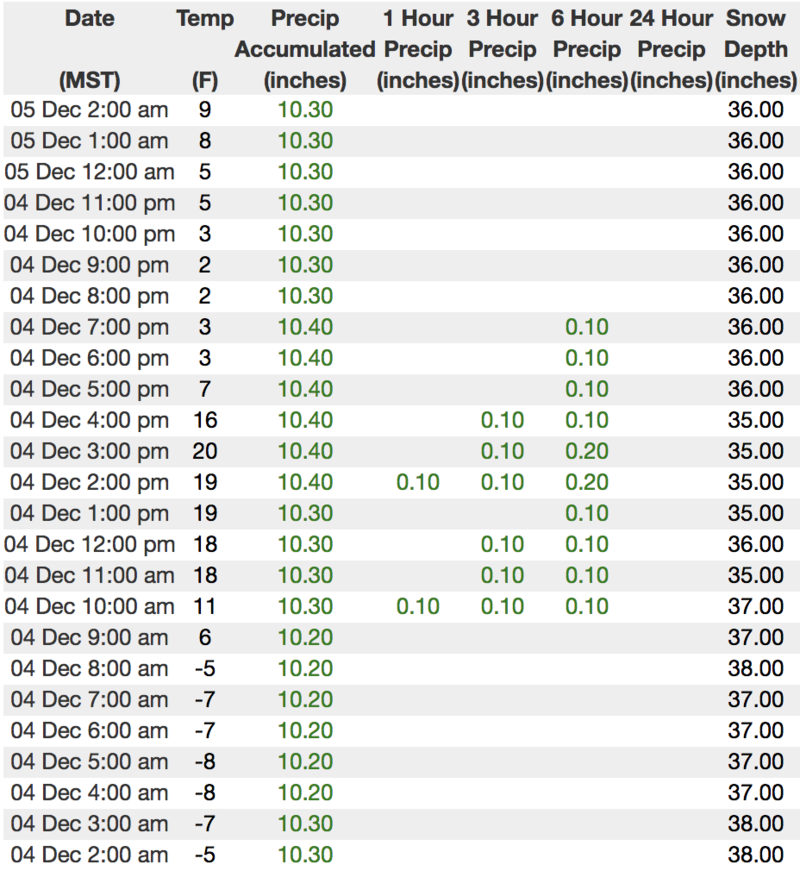
Task: Click the Date column header
Action: pos(89,19)
